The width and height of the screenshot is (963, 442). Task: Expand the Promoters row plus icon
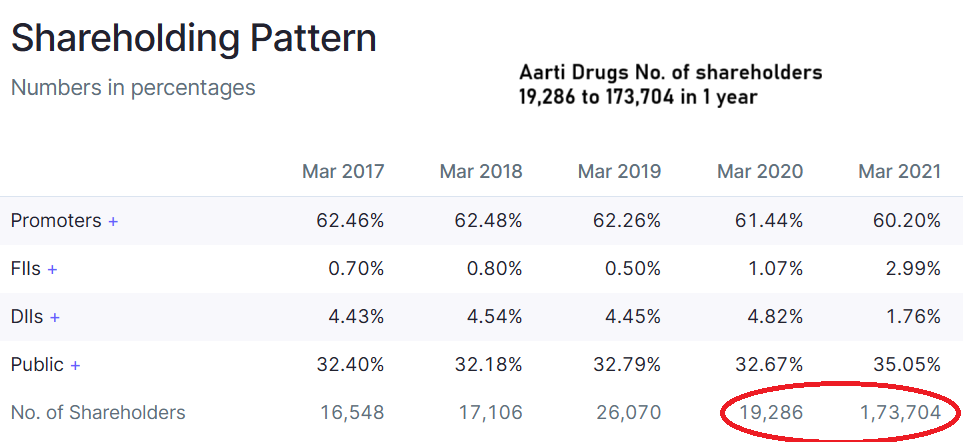click(x=113, y=221)
